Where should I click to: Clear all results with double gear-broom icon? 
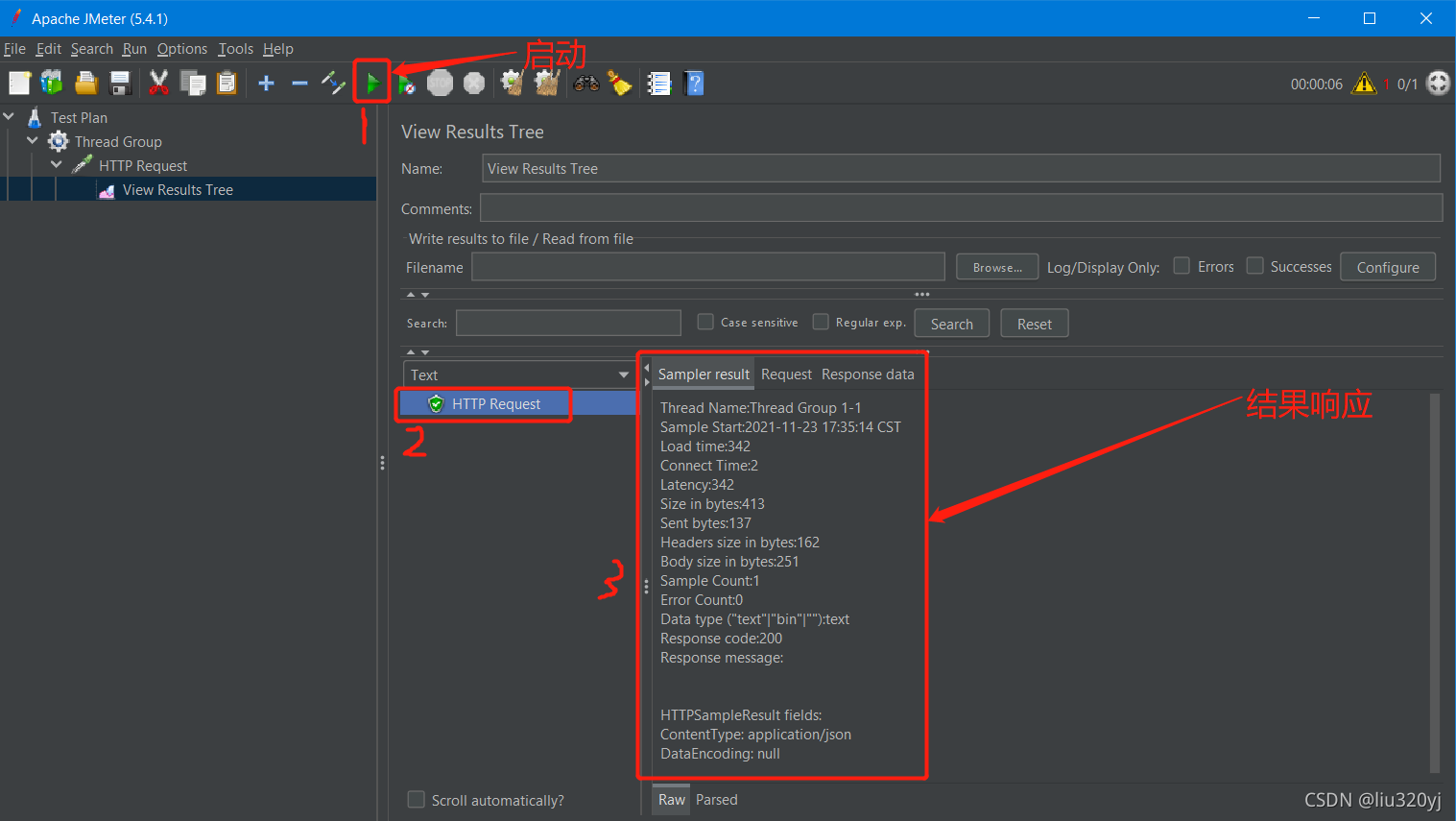point(547,84)
